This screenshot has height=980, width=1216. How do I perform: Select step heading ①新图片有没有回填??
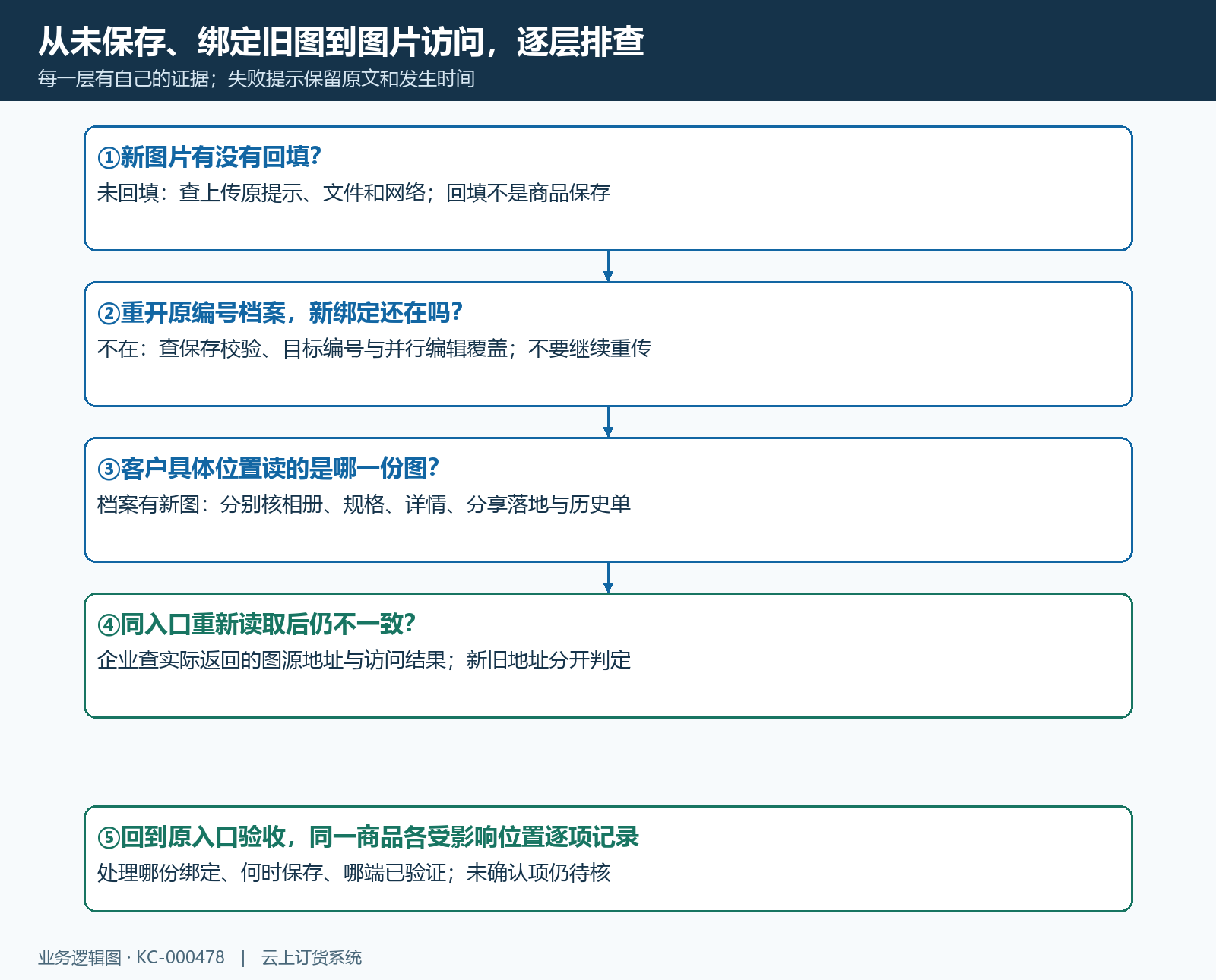(210, 157)
